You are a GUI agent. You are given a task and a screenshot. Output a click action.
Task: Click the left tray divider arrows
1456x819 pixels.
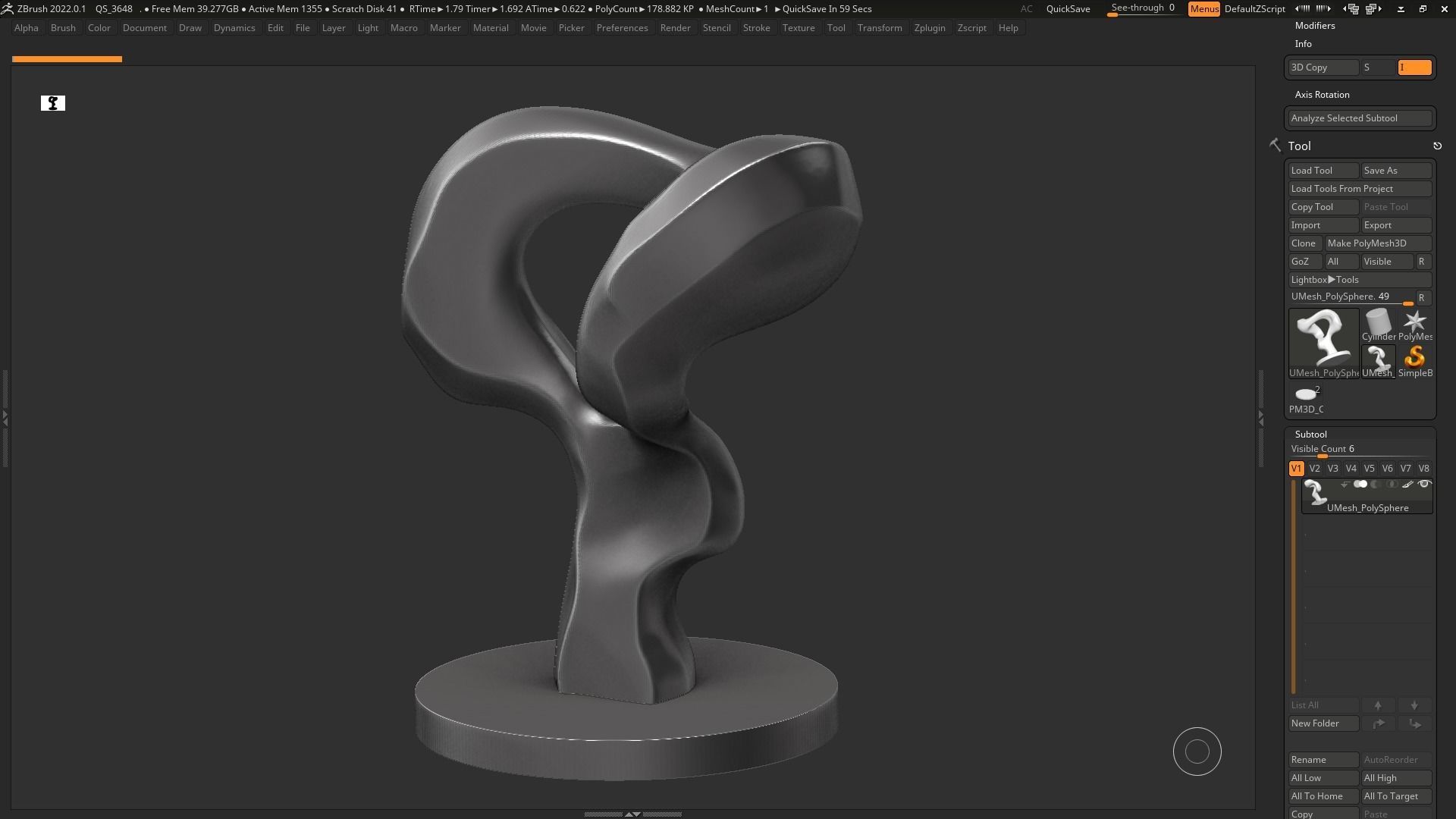tap(5, 417)
